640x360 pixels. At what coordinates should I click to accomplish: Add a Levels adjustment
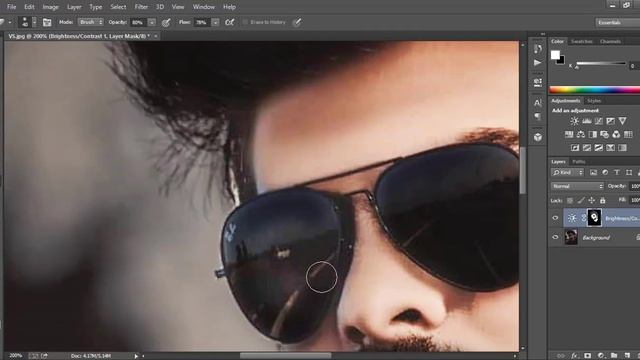click(x=587, y=121)
